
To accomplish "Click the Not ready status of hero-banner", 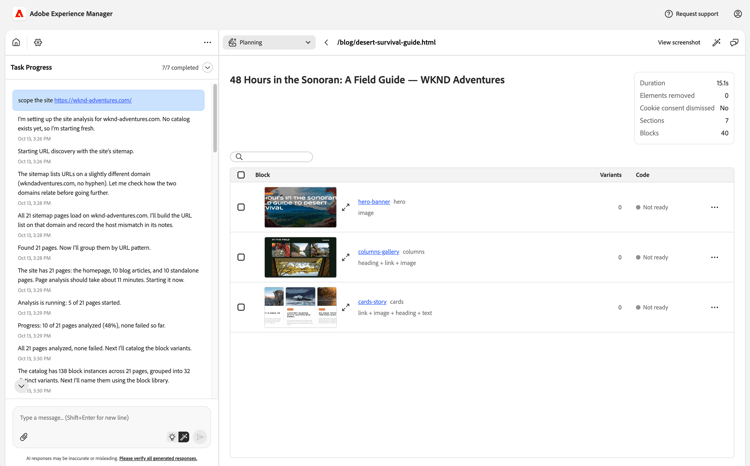I will coord(652,207).
